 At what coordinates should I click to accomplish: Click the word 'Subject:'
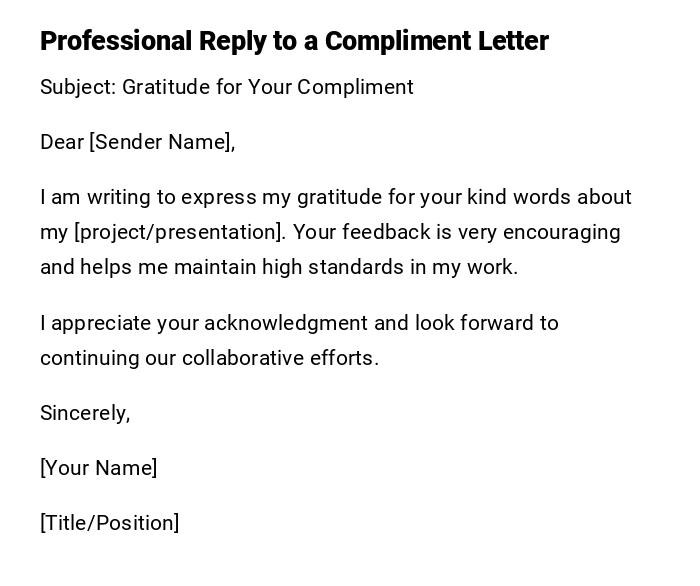click(78, 87)
